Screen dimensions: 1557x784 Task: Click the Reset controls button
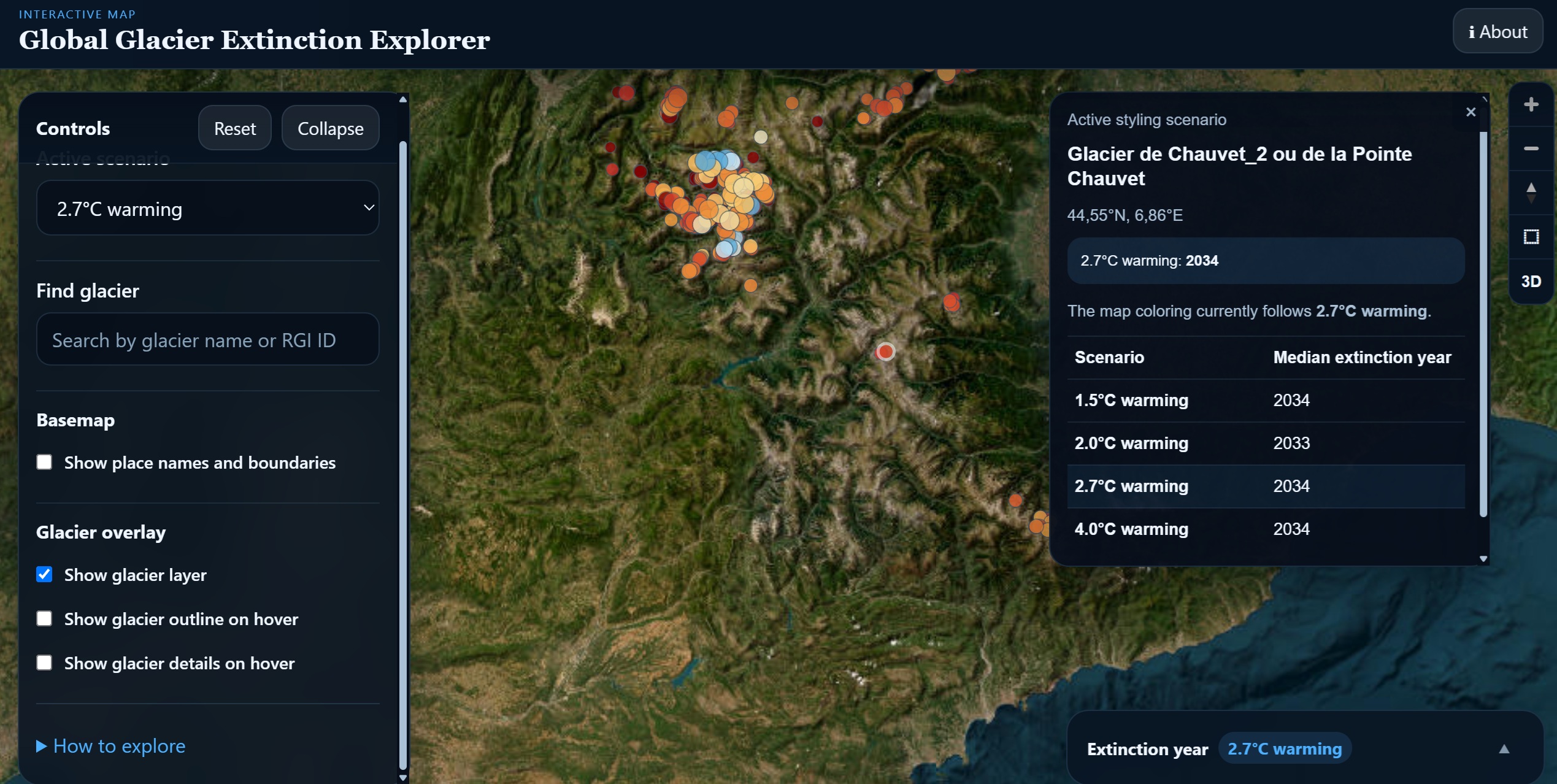click(x=234, y=128)
